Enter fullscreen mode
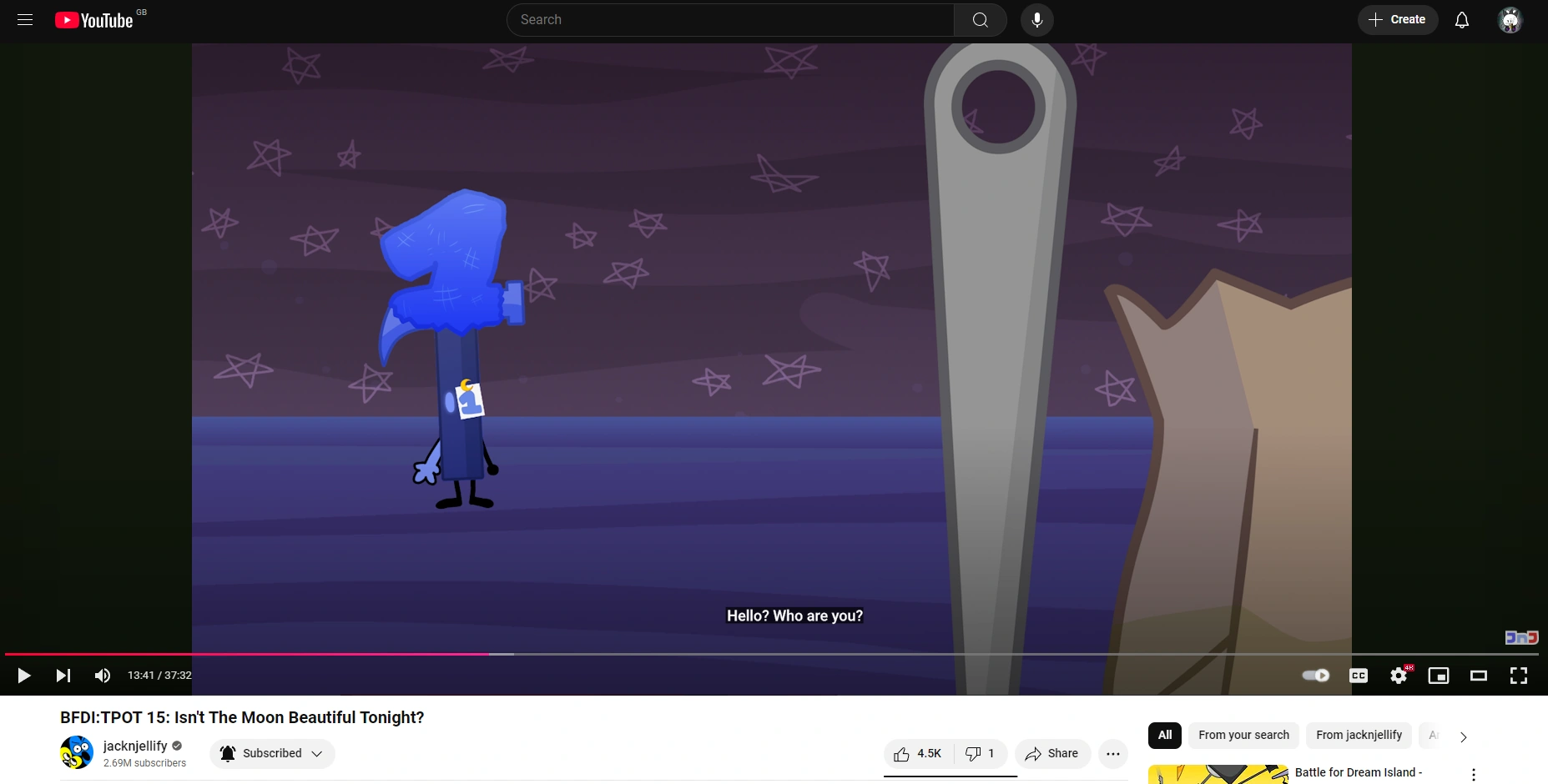The height and width of the screenshot is (784, 1548). pyautogui.click(x=1519, y=676)
